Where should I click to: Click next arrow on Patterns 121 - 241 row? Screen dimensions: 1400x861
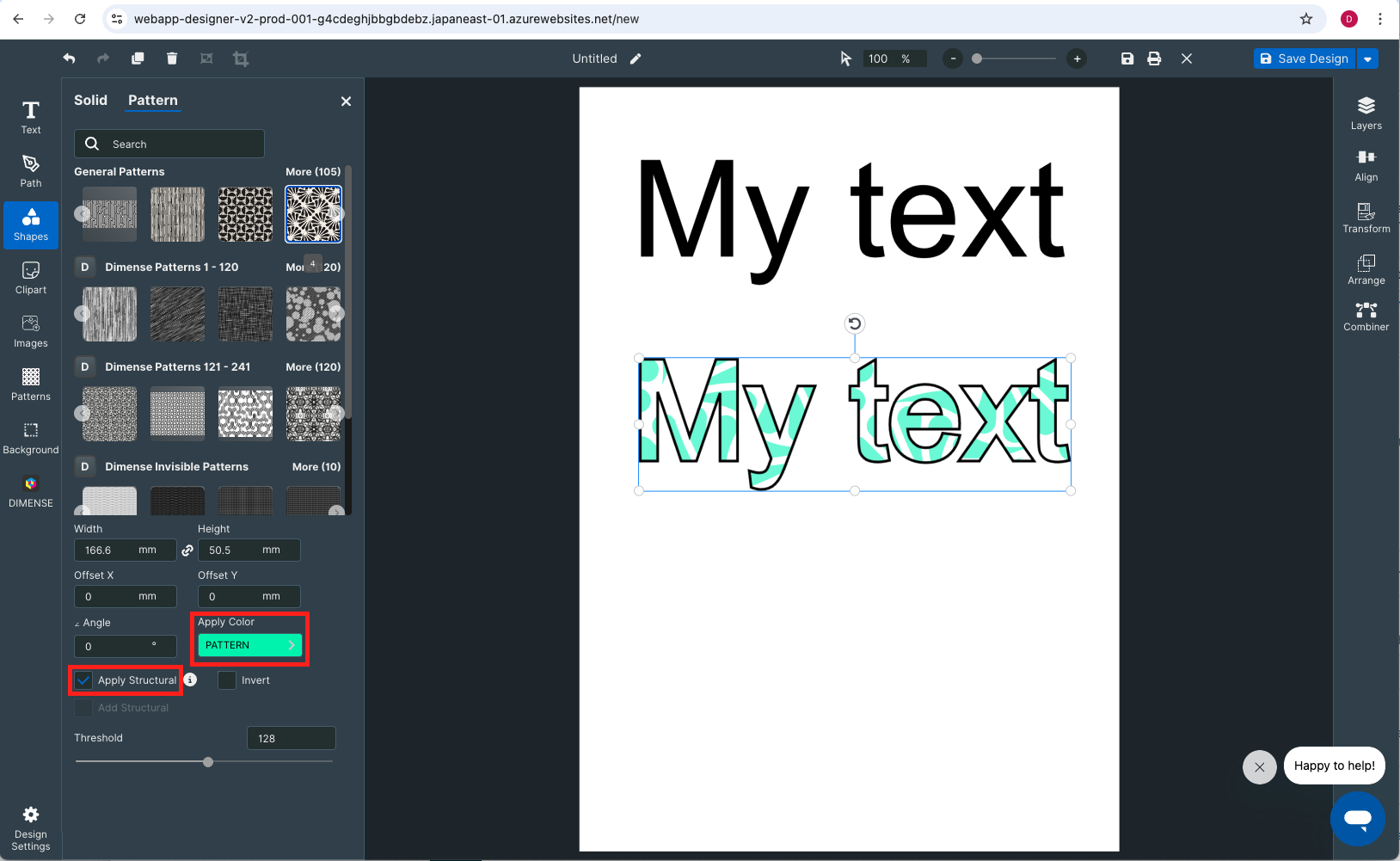click(337, 414)
